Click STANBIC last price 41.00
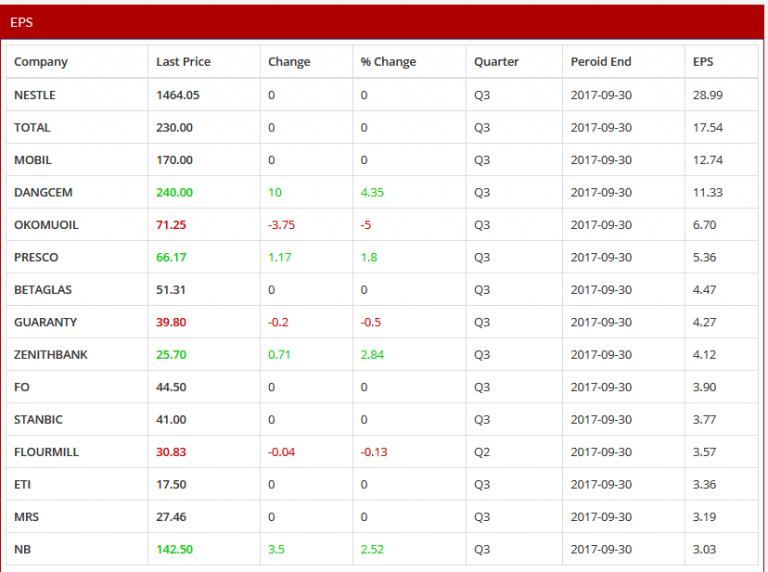 pyautogui.click(x=171, y=420)
